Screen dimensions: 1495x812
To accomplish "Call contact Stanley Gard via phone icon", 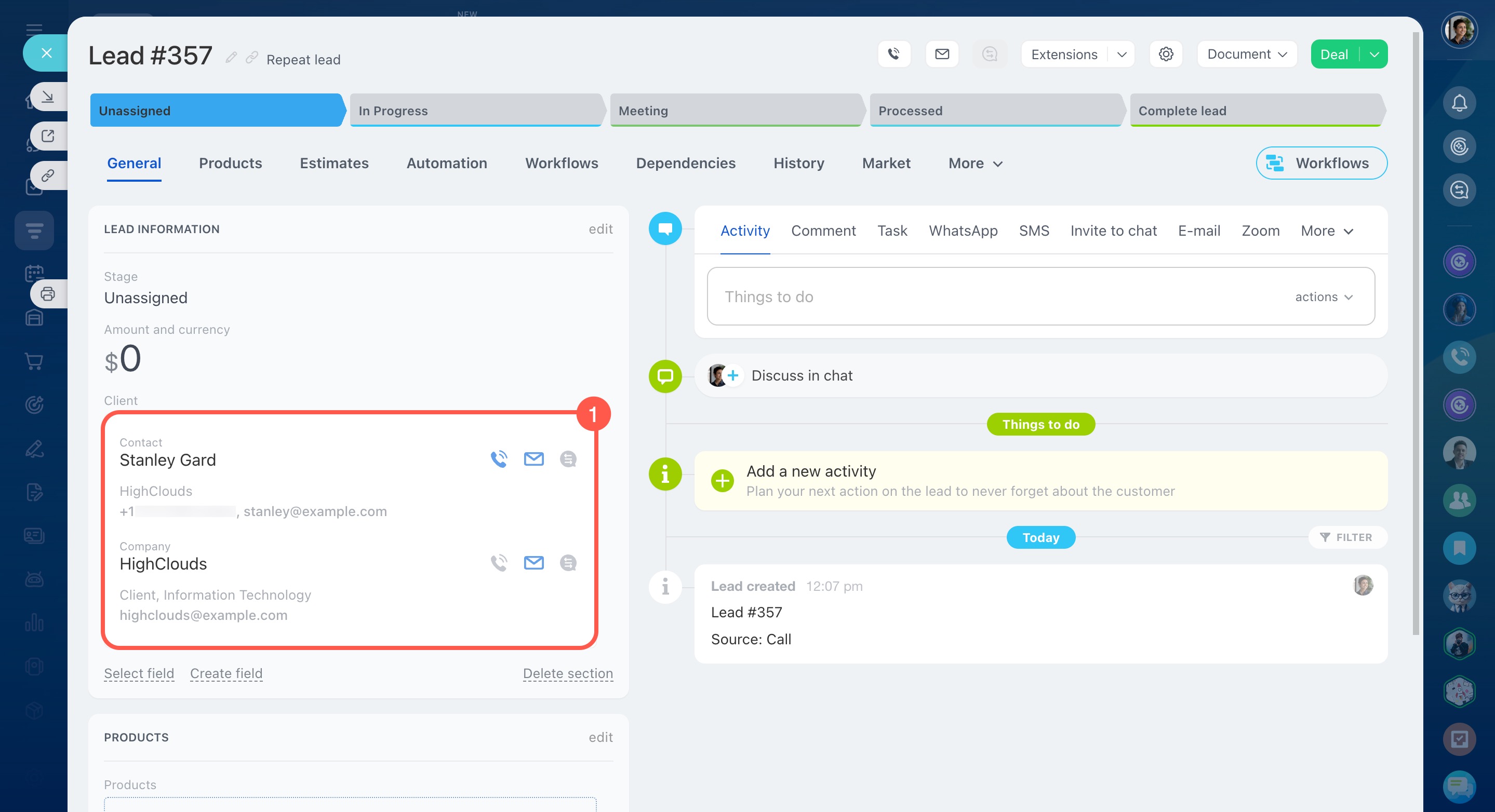I will [499, 459].
